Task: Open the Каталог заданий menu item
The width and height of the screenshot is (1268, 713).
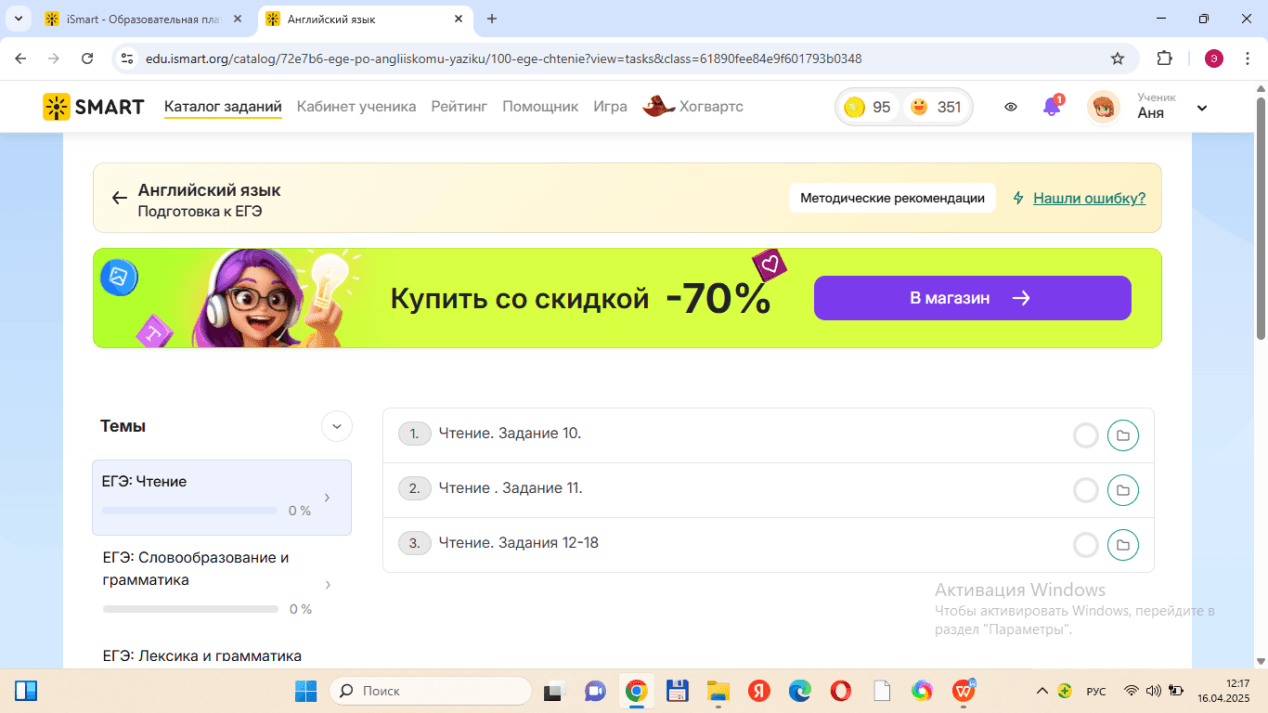Action: pyautogui.click(x=223, y=107)
